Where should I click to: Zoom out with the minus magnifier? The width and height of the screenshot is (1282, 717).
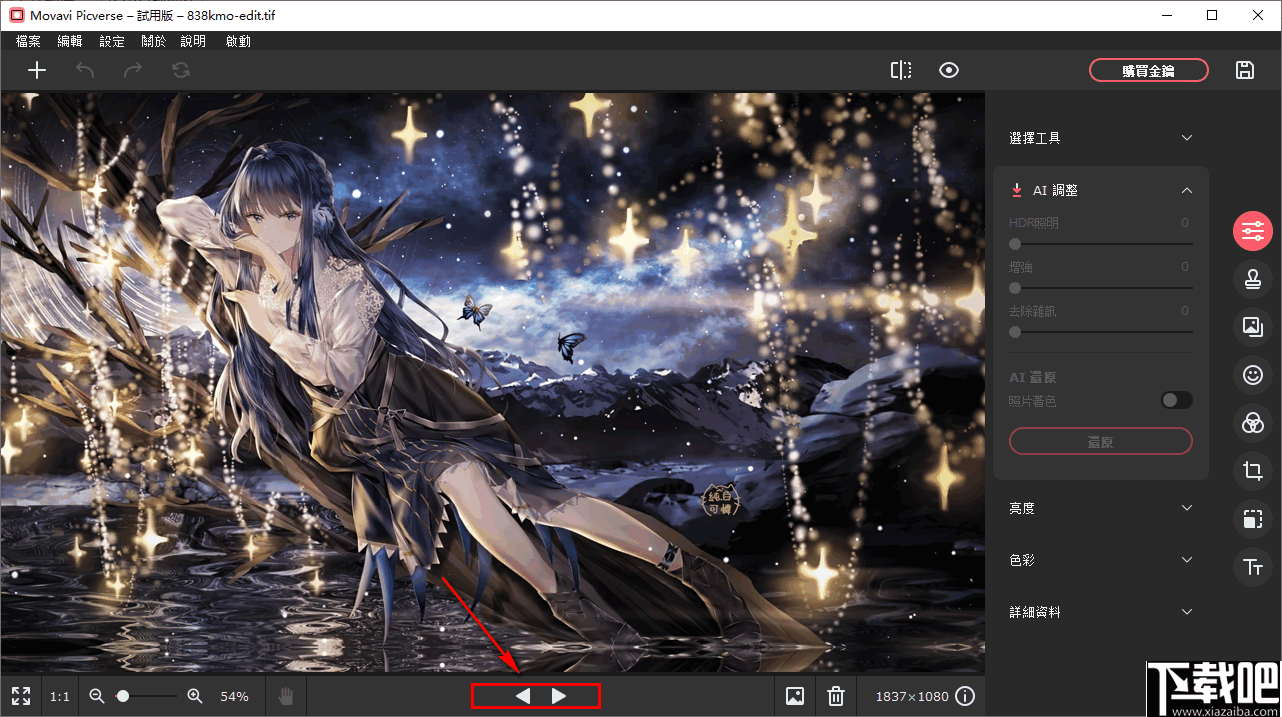(x=97, y=696)
